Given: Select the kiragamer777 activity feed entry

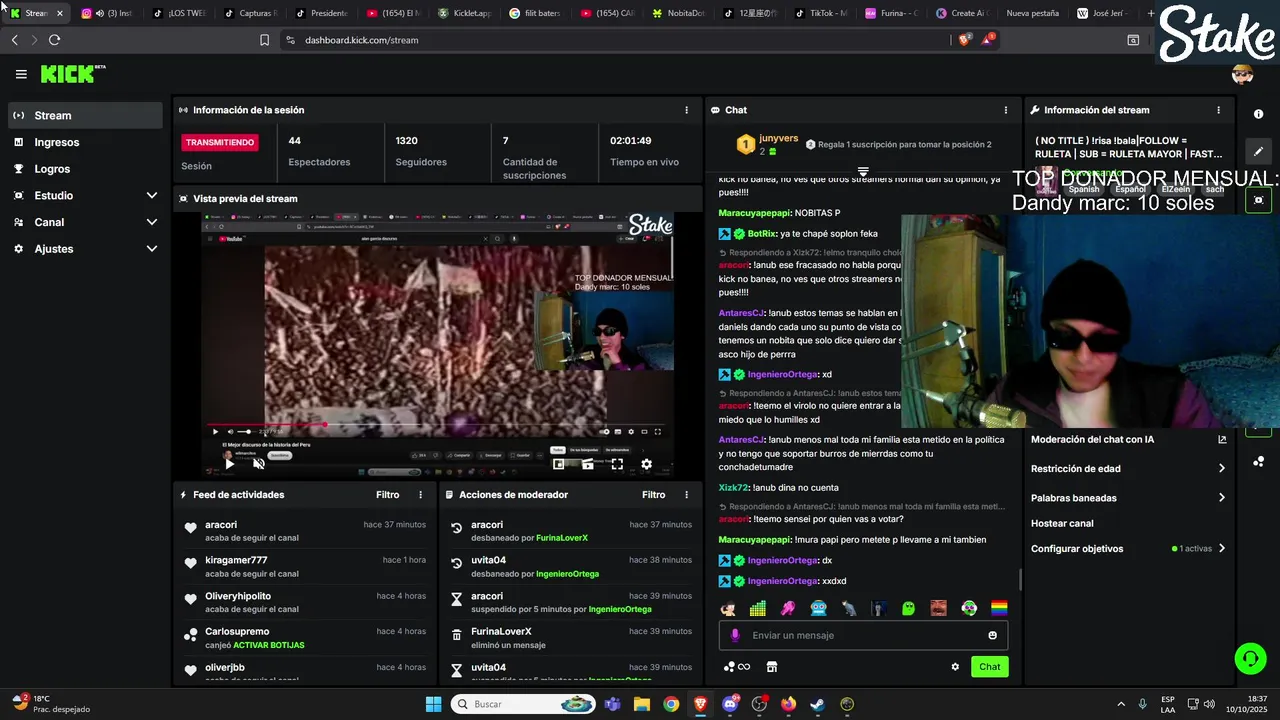Looking at the screenshot, I should click(305, 567).
